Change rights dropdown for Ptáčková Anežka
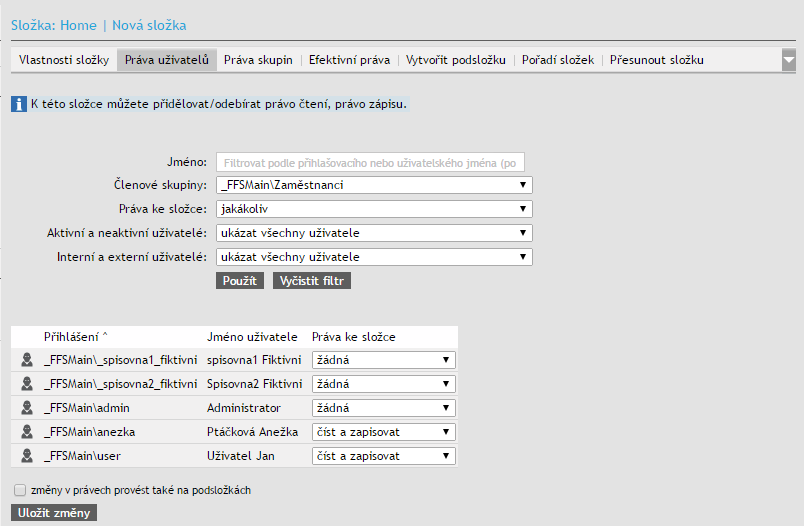Screen dimensions: 804x526 coord(383,432)
